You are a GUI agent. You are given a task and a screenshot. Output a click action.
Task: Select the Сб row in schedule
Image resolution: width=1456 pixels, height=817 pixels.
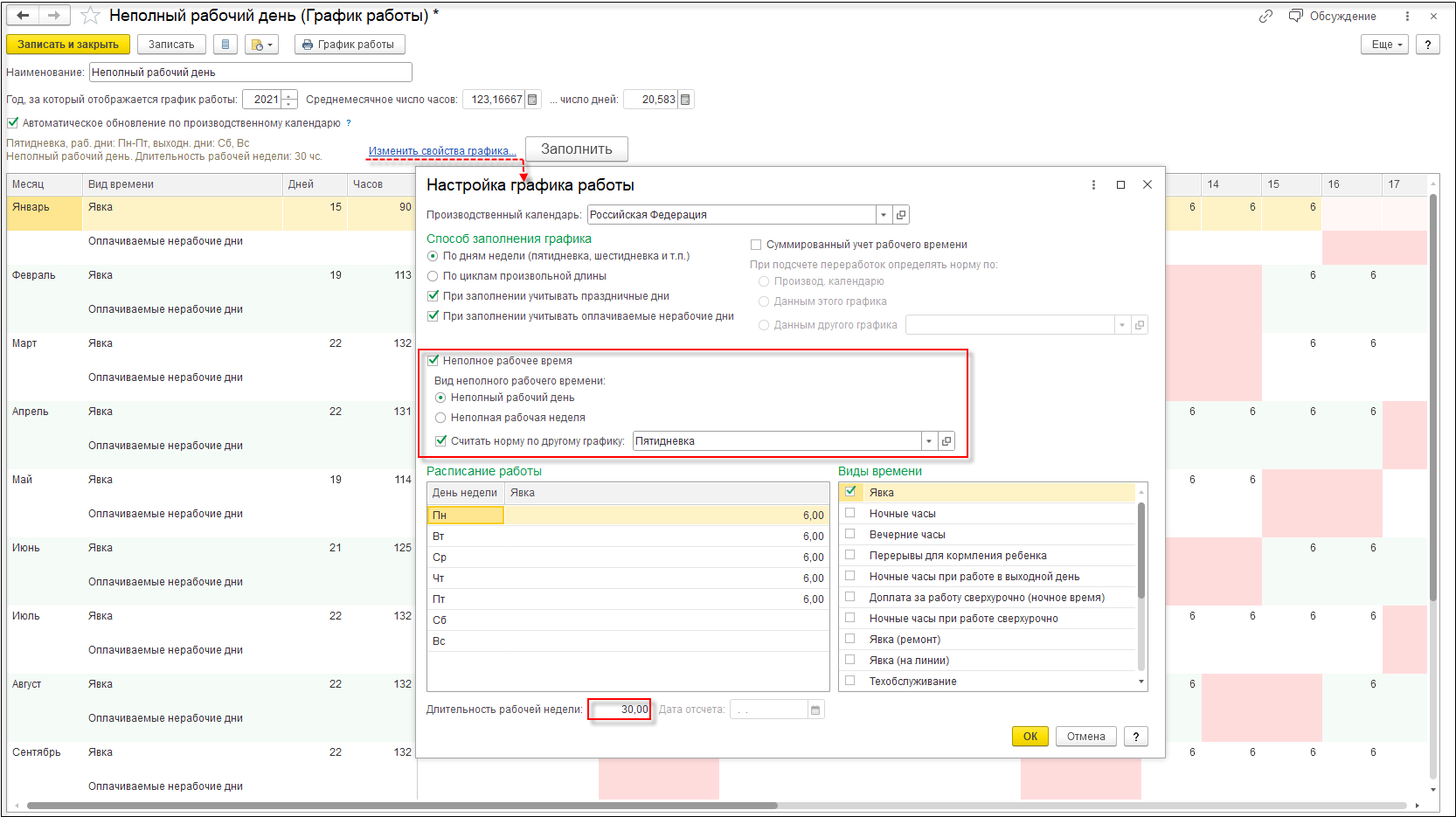[x=627, y=620]
